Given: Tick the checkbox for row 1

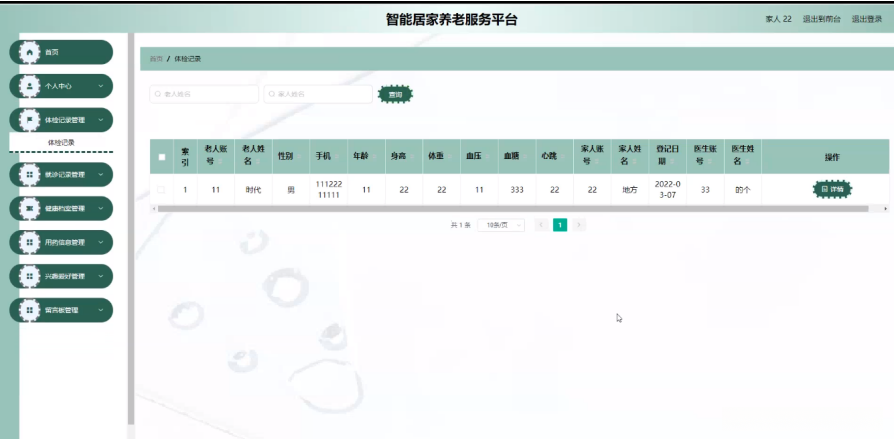Looking at the screenshot, I should [x=161, y=190].
